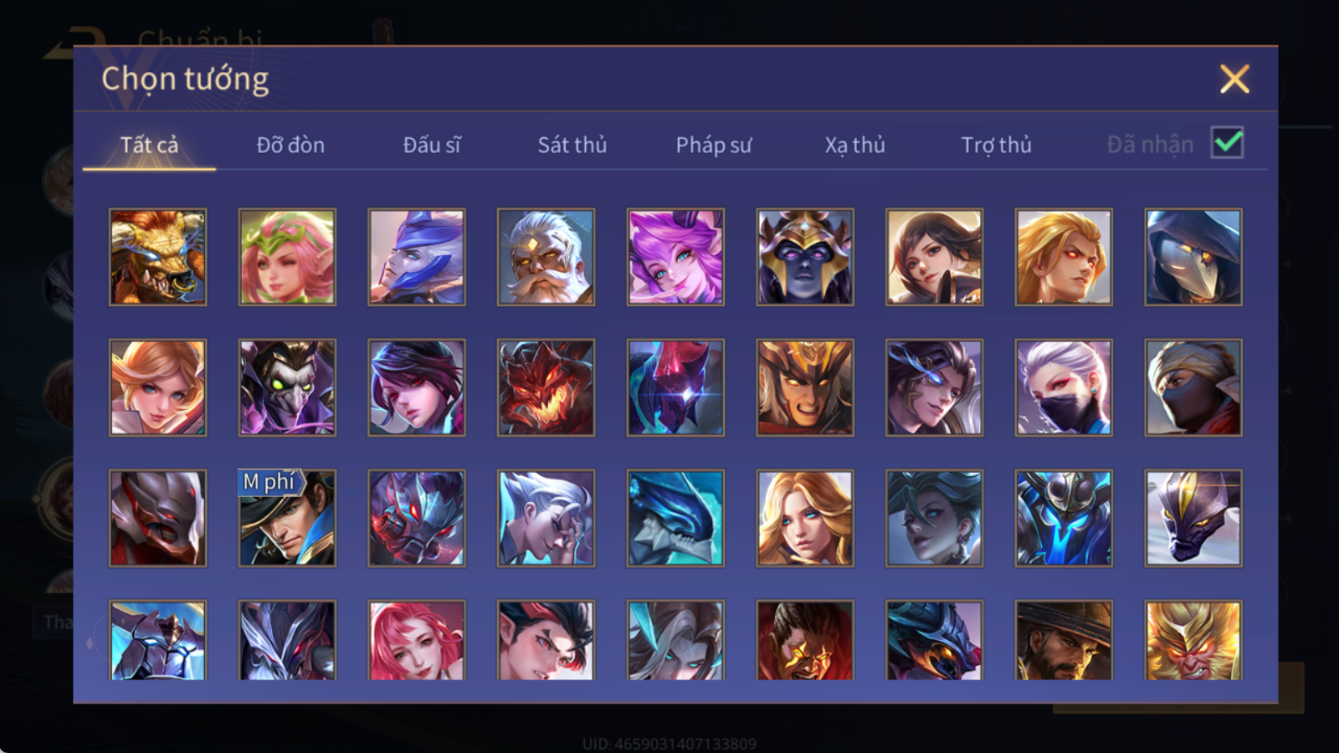The height and width of the screenshot is (753, 1339).
Task: Pick the white-bearded old man hero
Action: pyautogui.click(x=546, y=257)
